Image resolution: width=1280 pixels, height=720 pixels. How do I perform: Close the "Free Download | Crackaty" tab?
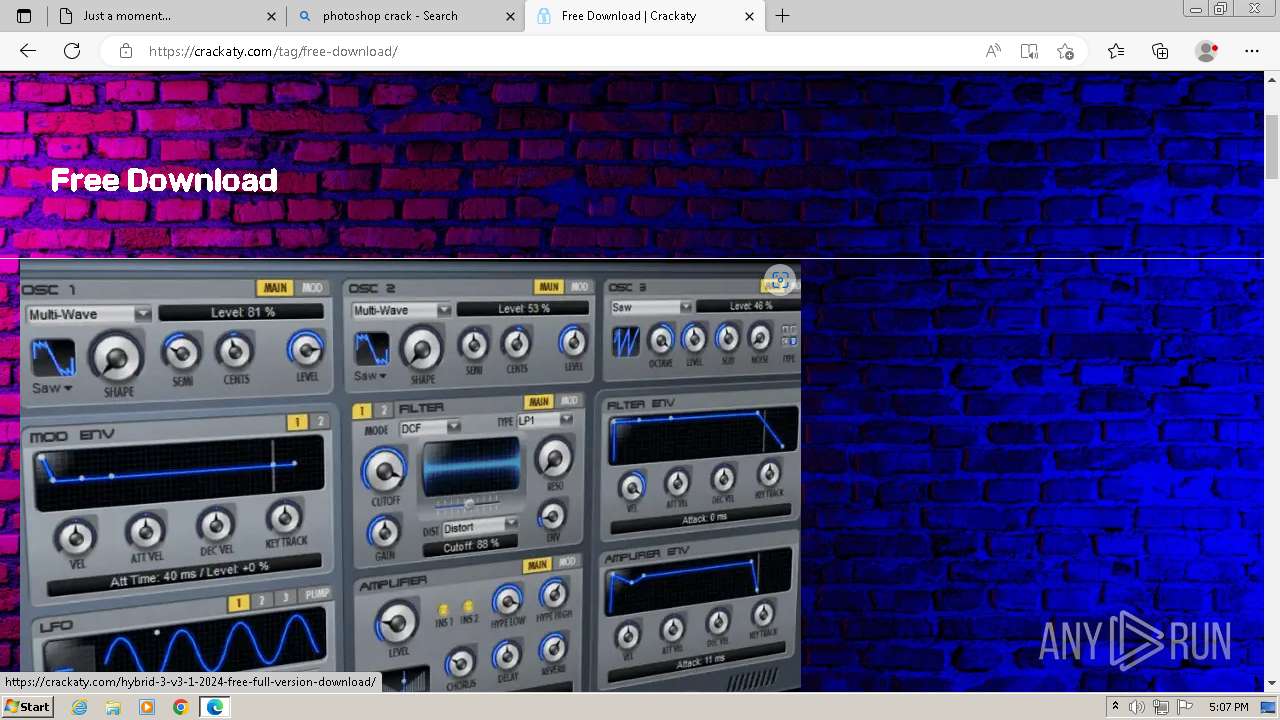(x=749, y=16)
